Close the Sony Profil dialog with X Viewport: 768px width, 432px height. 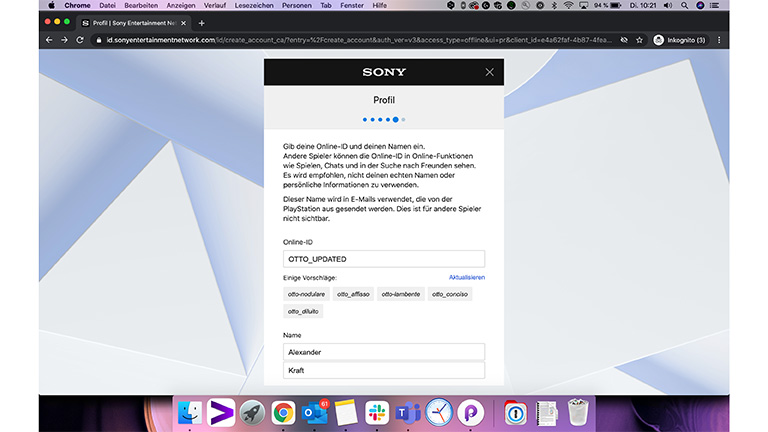[489, 72]
